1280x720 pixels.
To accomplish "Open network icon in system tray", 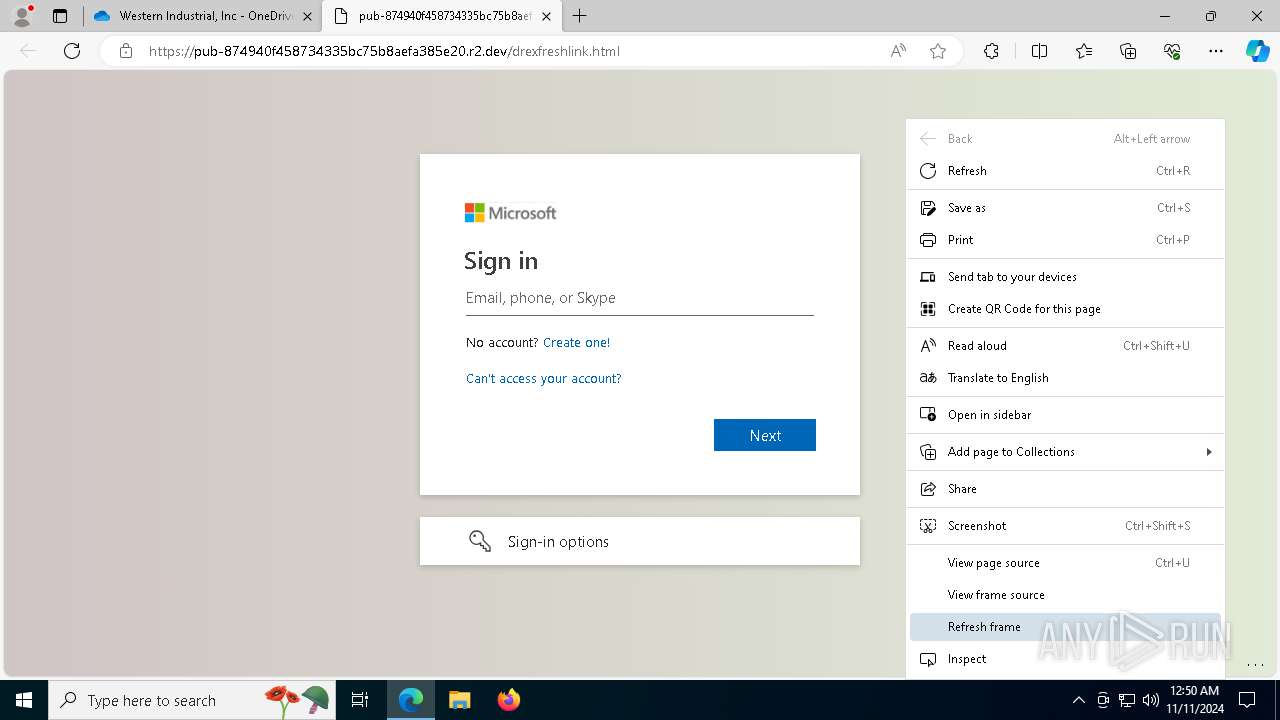I will click(x=1127, y=700).
